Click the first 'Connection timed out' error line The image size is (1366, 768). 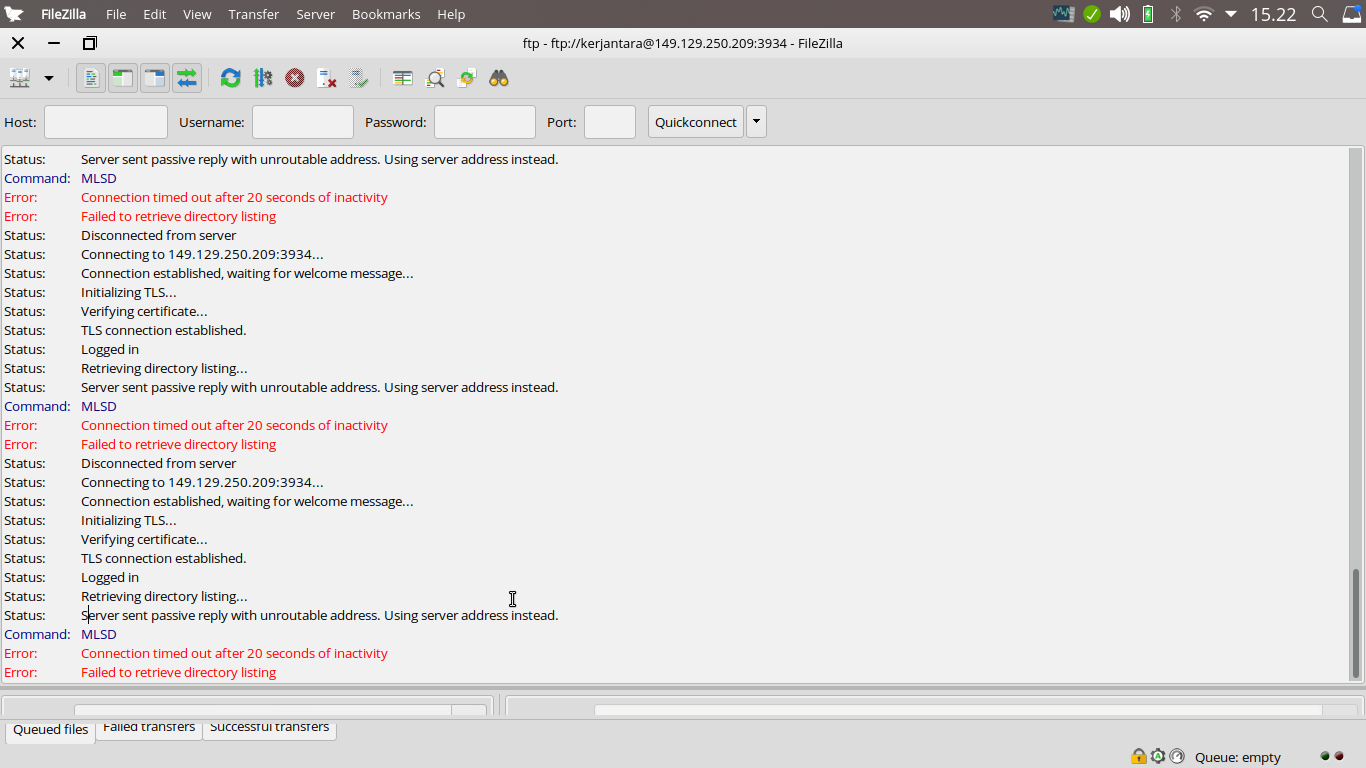pos(234,197)
